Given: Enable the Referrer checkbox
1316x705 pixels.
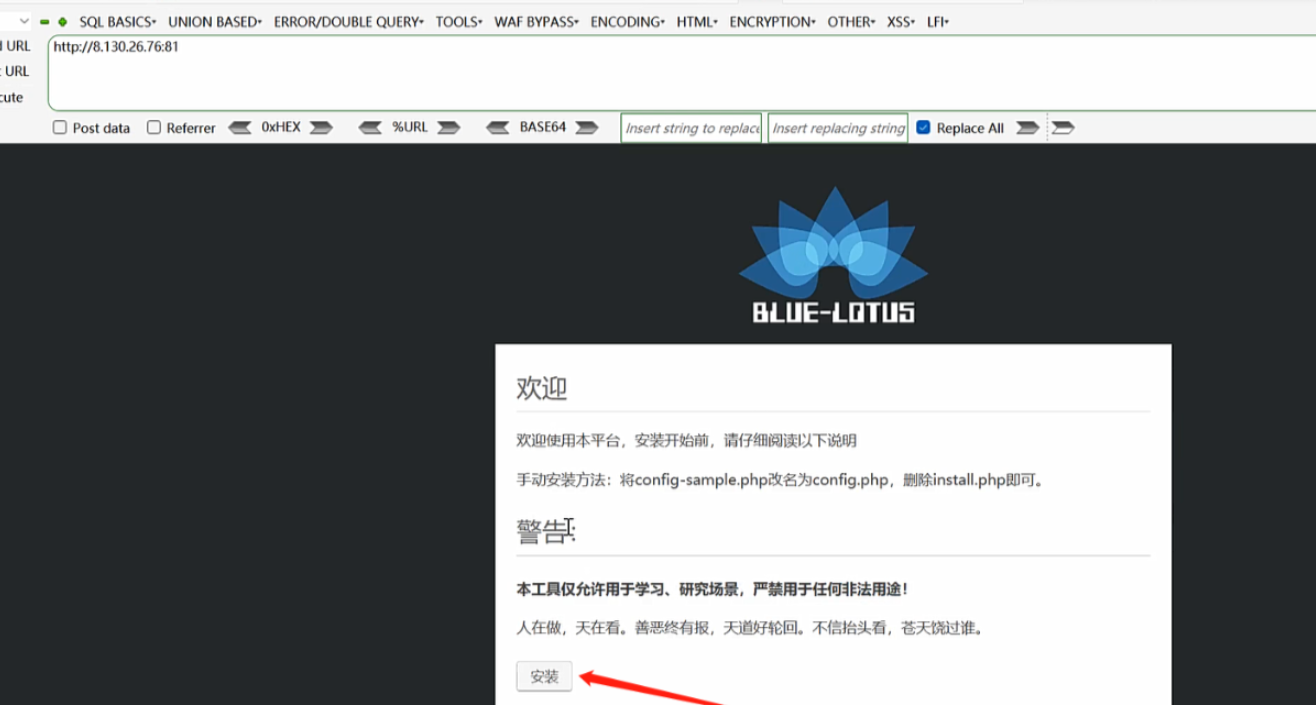Looking at the screenshot, I should click(154, 127).
